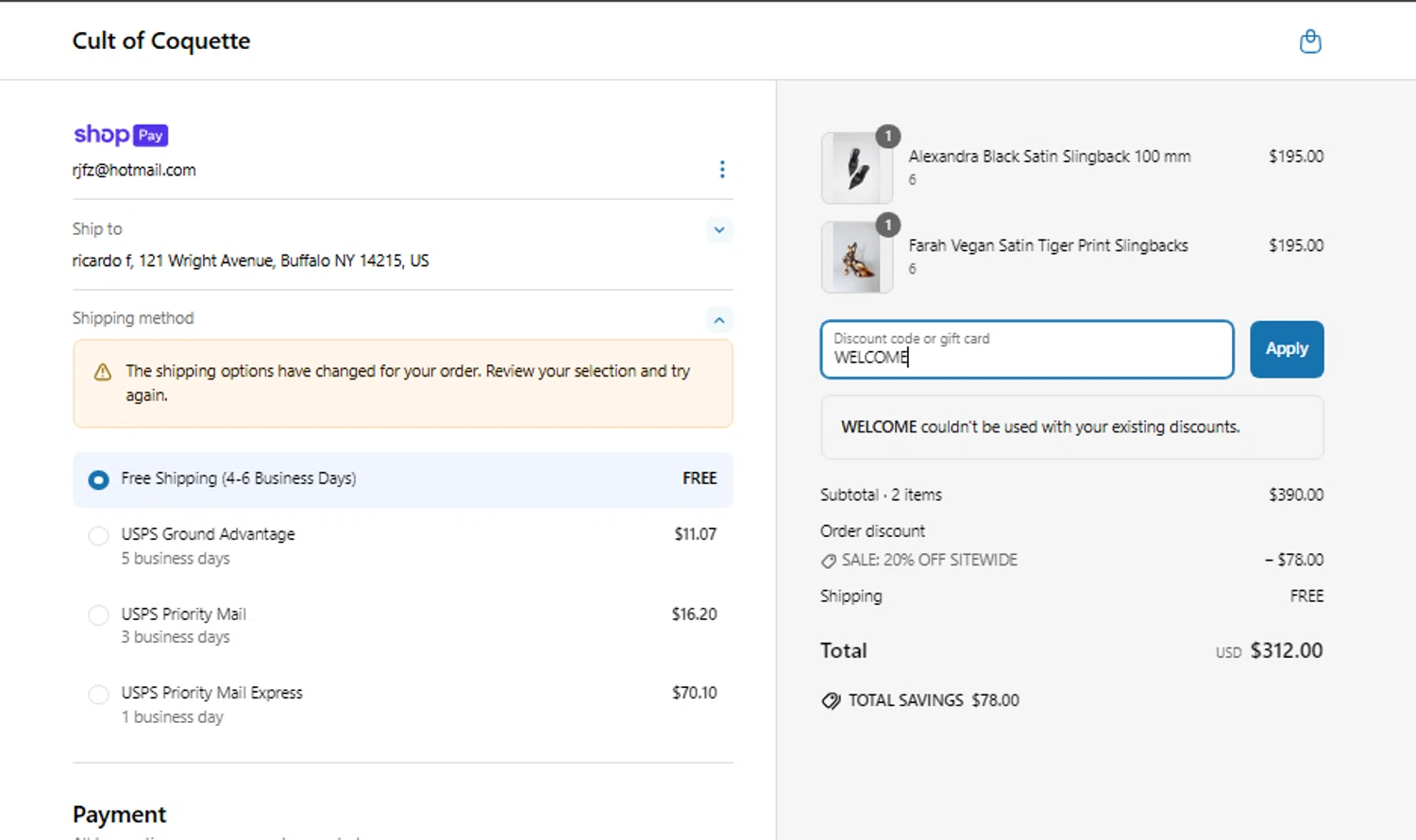Image resolution: width=1416 pixels, height=840 pixels.
Task: Click quantity badge on Farah Tiger Print thumbnail
Action: coord(887,225)
